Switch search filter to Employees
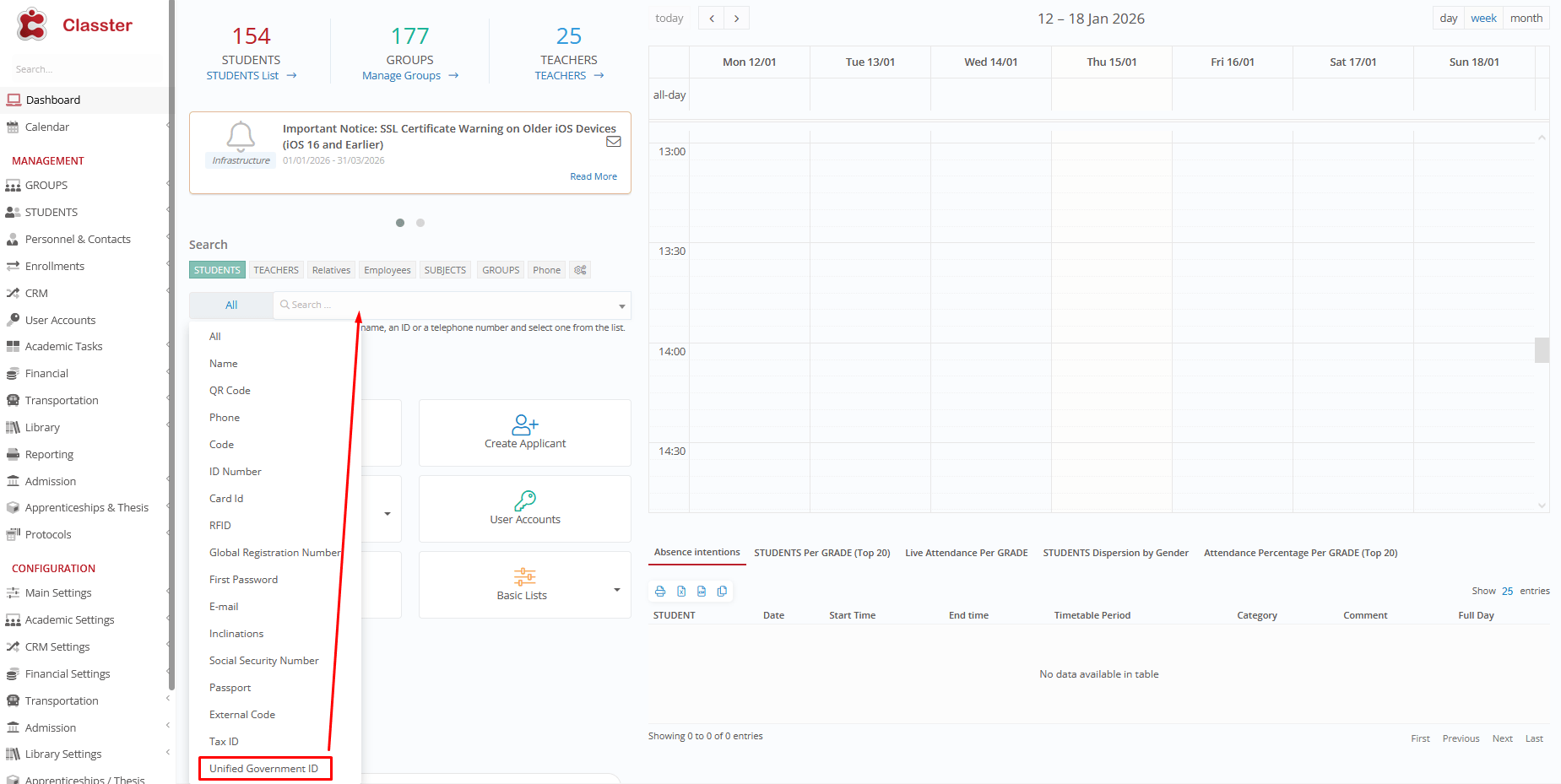 [x=388, y=270]
